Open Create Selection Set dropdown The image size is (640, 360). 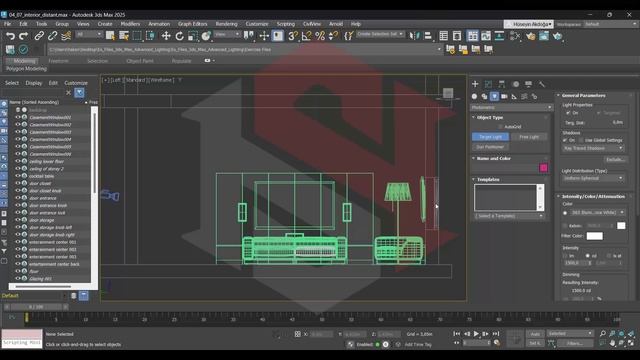click(380, 34)
